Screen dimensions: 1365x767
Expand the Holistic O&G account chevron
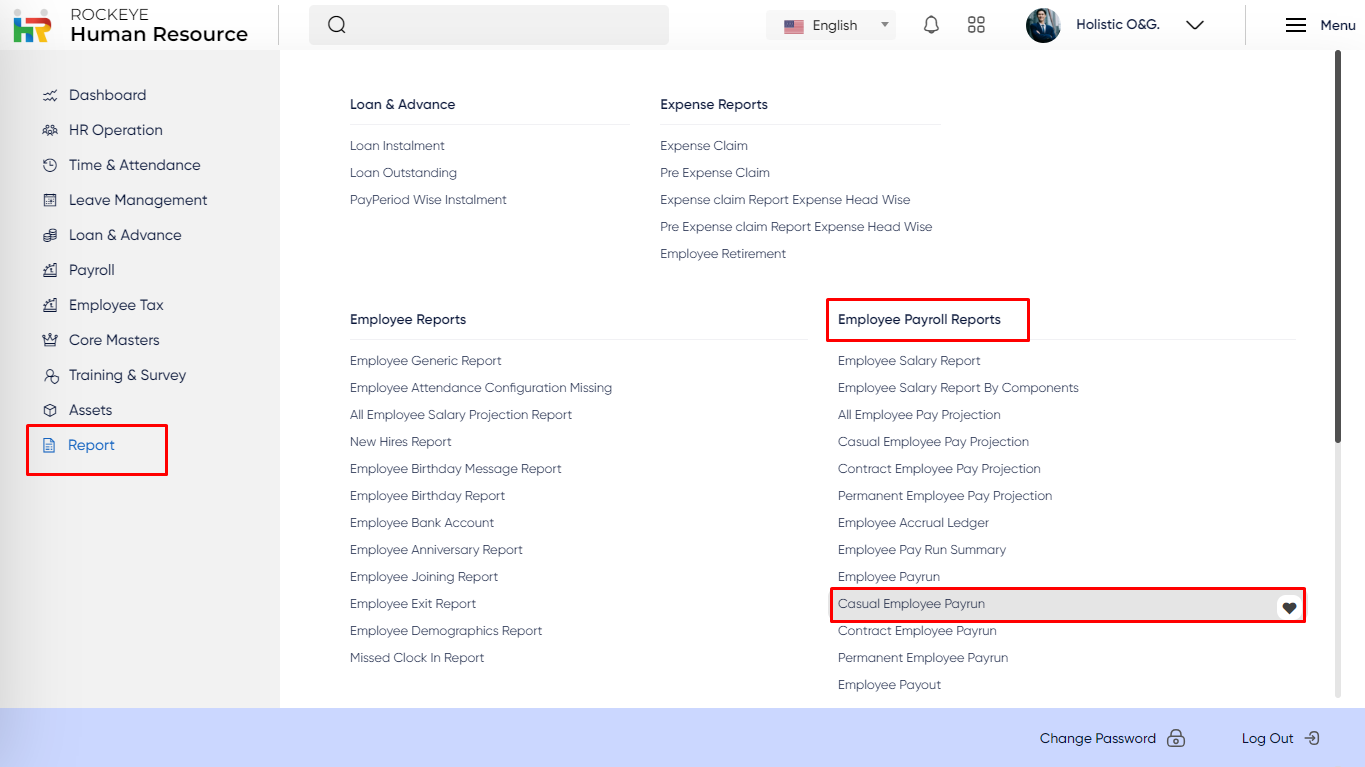(x=1194, y=25)
